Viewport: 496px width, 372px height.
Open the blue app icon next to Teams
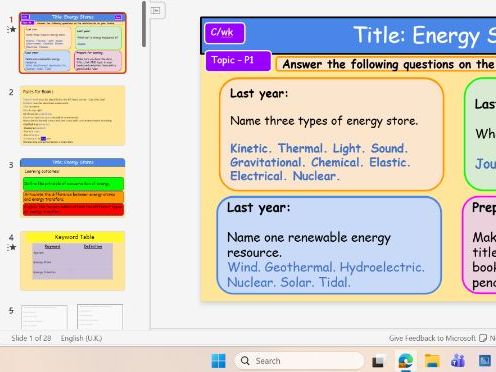(x=485, y=361)
